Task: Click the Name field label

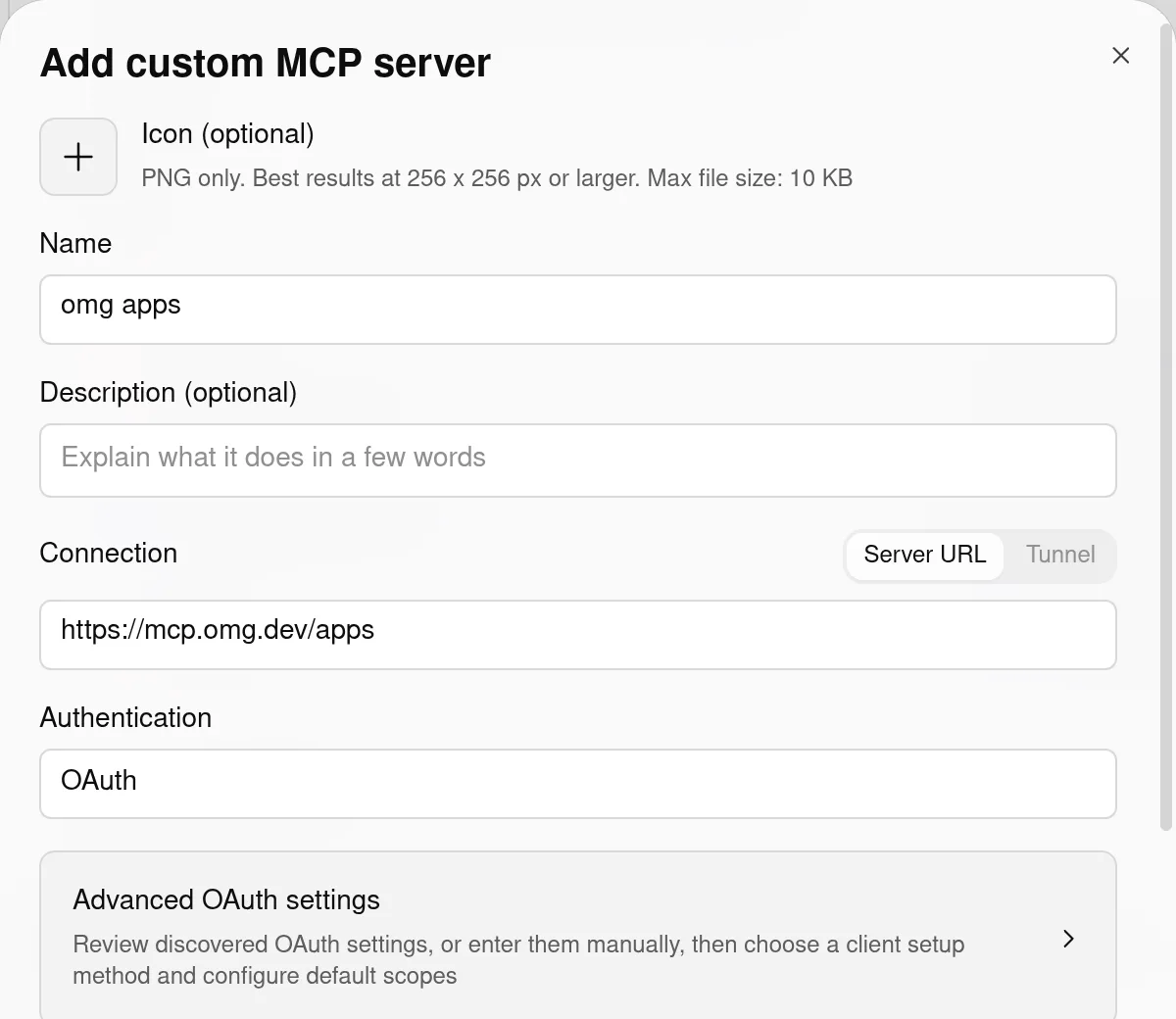Action: click(75, 243)
